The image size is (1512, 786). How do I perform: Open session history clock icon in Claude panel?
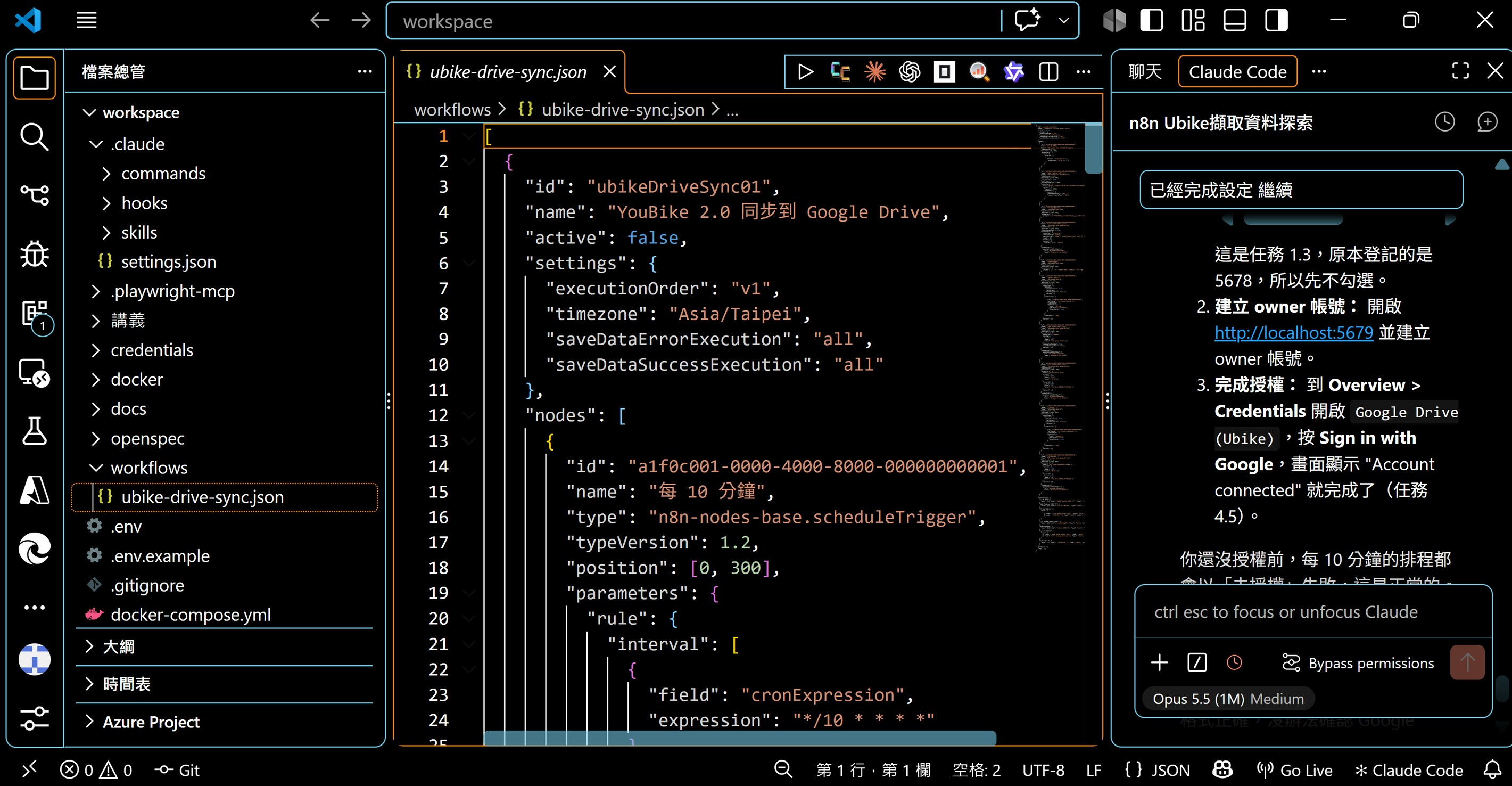1444,122
